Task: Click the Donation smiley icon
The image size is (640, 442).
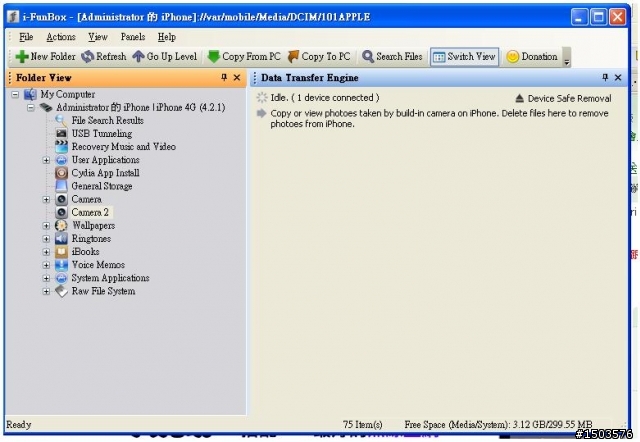Action: tap(513, 57)
